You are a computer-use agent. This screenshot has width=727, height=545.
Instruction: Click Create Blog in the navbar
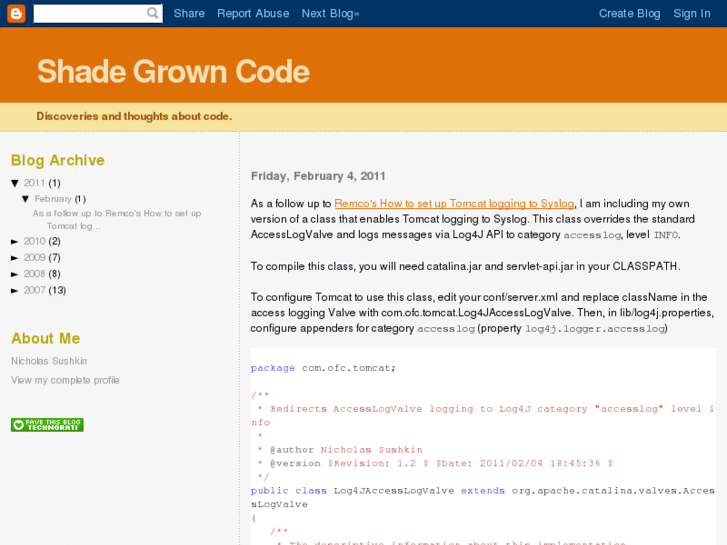tap(630, 13)
